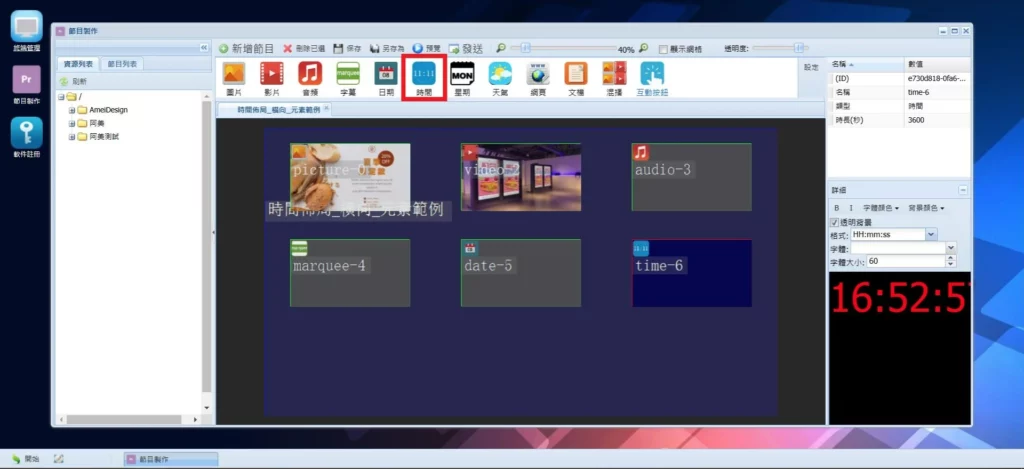The height and width of the screenshot is (469, 1024).
Task: Add the 天氣 weather element
Action: coord(499,76)
